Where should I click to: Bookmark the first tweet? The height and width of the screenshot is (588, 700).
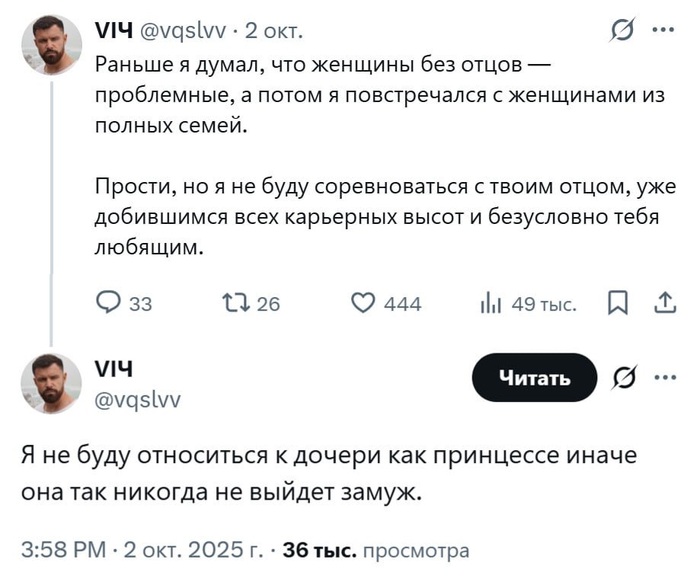click(x=618, y=303)
